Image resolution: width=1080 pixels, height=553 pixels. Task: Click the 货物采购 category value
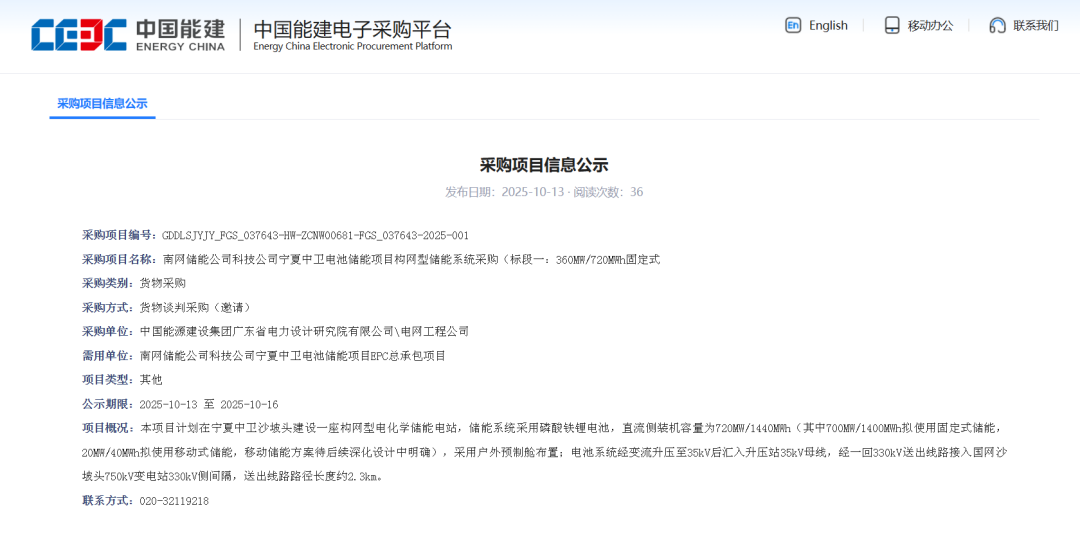tap(162, 283)
